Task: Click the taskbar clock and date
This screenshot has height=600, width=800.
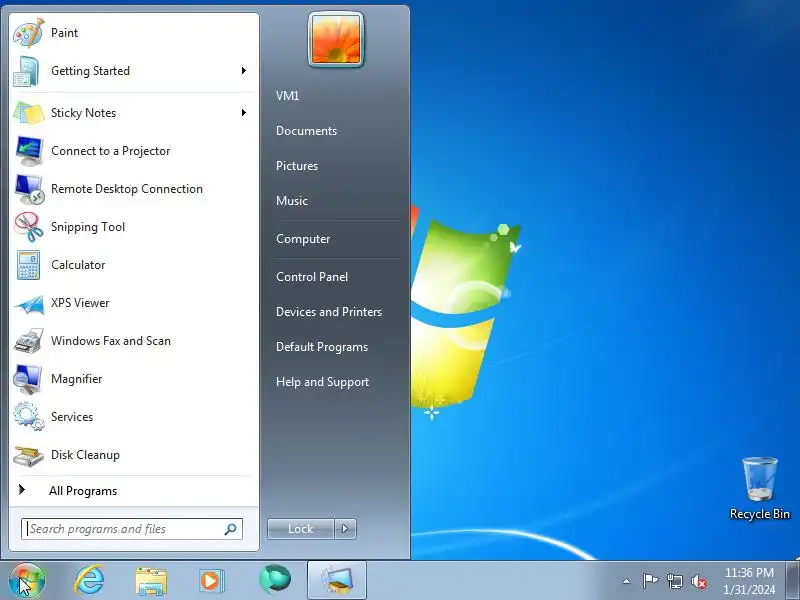Action: (x=749, y=581)
